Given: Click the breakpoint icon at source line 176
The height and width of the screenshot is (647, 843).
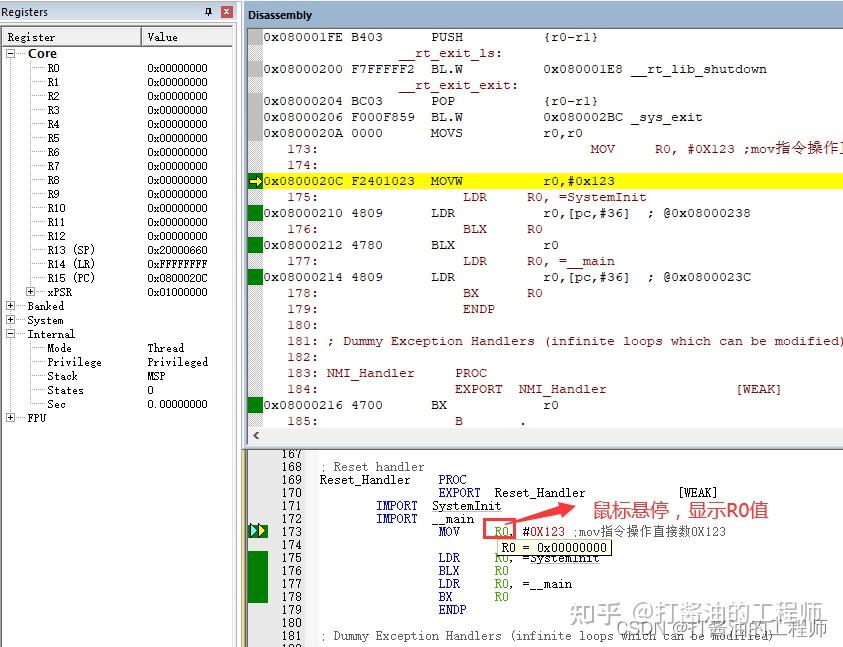Looking at the screenshot, I should pyautogui.click(x=257, y=570).
